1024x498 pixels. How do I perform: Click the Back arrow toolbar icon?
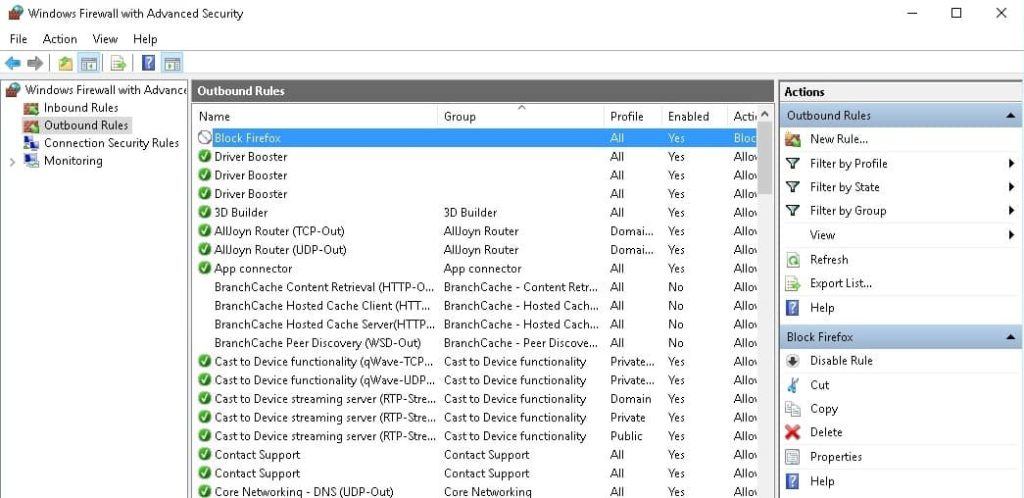coord(12,63)
